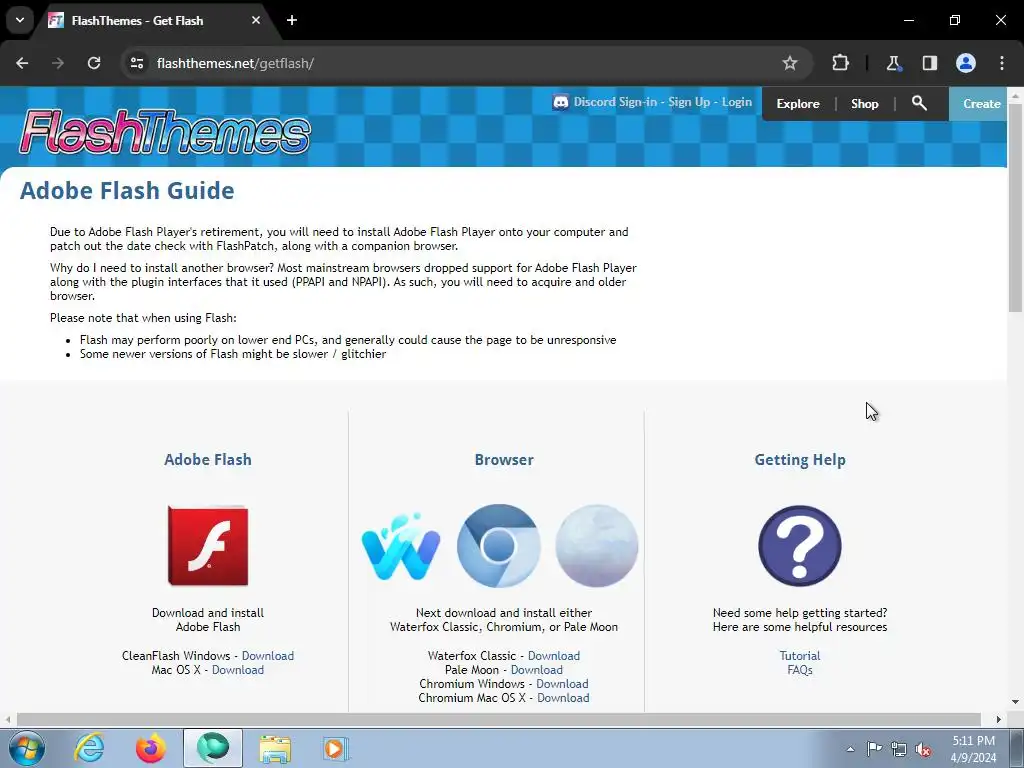This screenshot has width=1024, height=768.
Task: Open File Explorer from the taskbar
Action: (x=275, y=748)
